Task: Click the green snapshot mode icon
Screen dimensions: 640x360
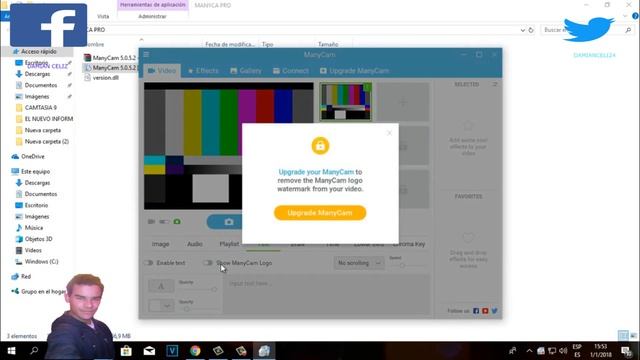Action: pos(177,222)
